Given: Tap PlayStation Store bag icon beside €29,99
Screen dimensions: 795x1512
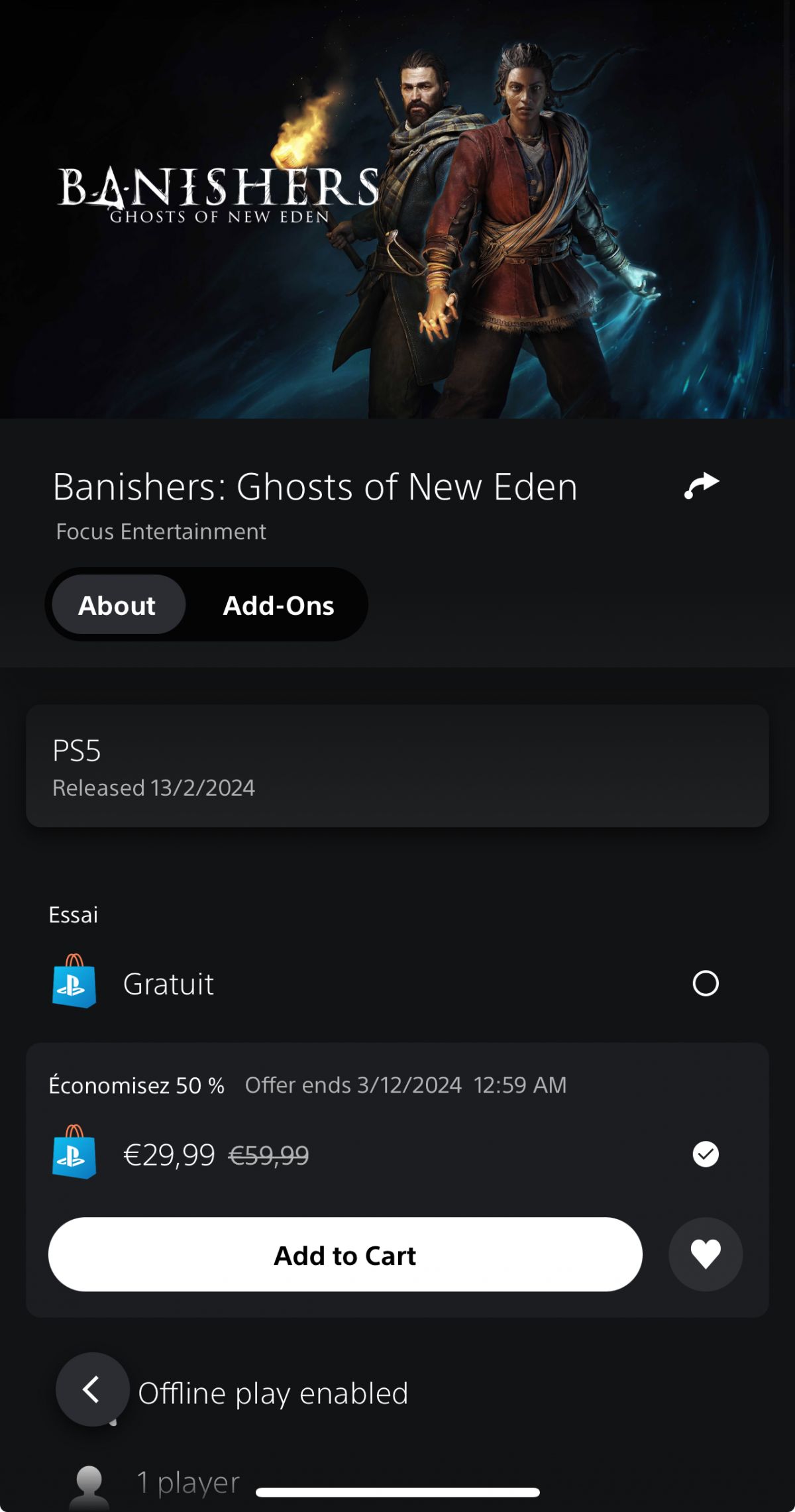Looking at the screenshot, I should click(x=74, y=1152).
